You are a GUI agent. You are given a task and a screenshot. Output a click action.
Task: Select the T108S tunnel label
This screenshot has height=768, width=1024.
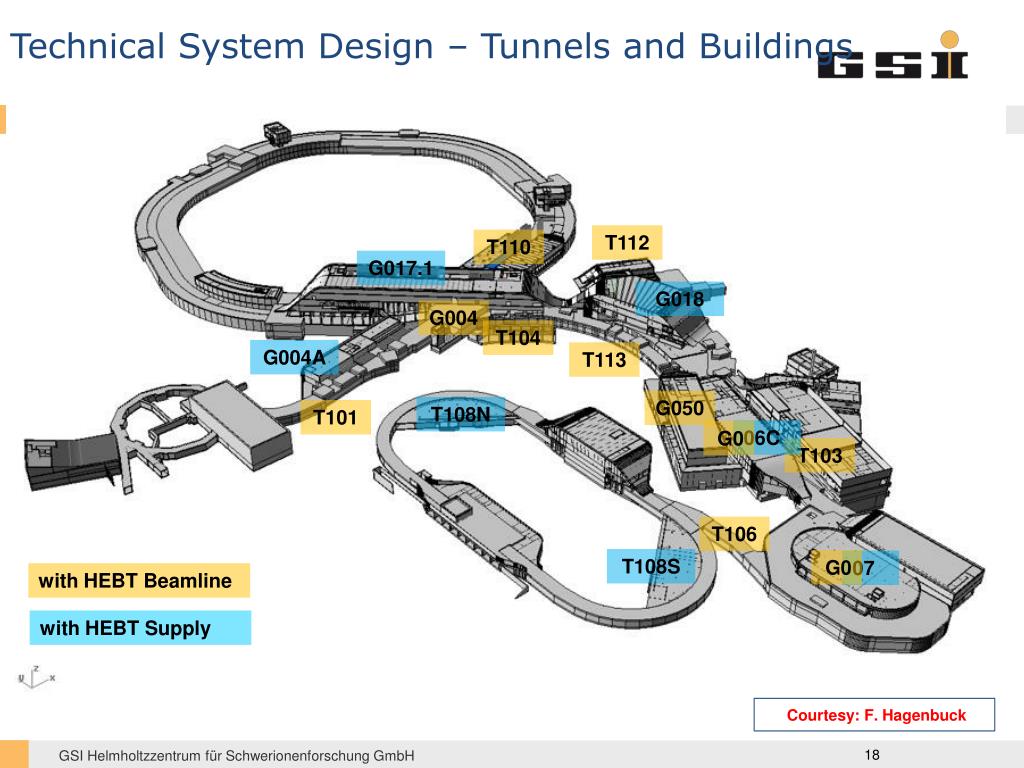click(651, 566)
